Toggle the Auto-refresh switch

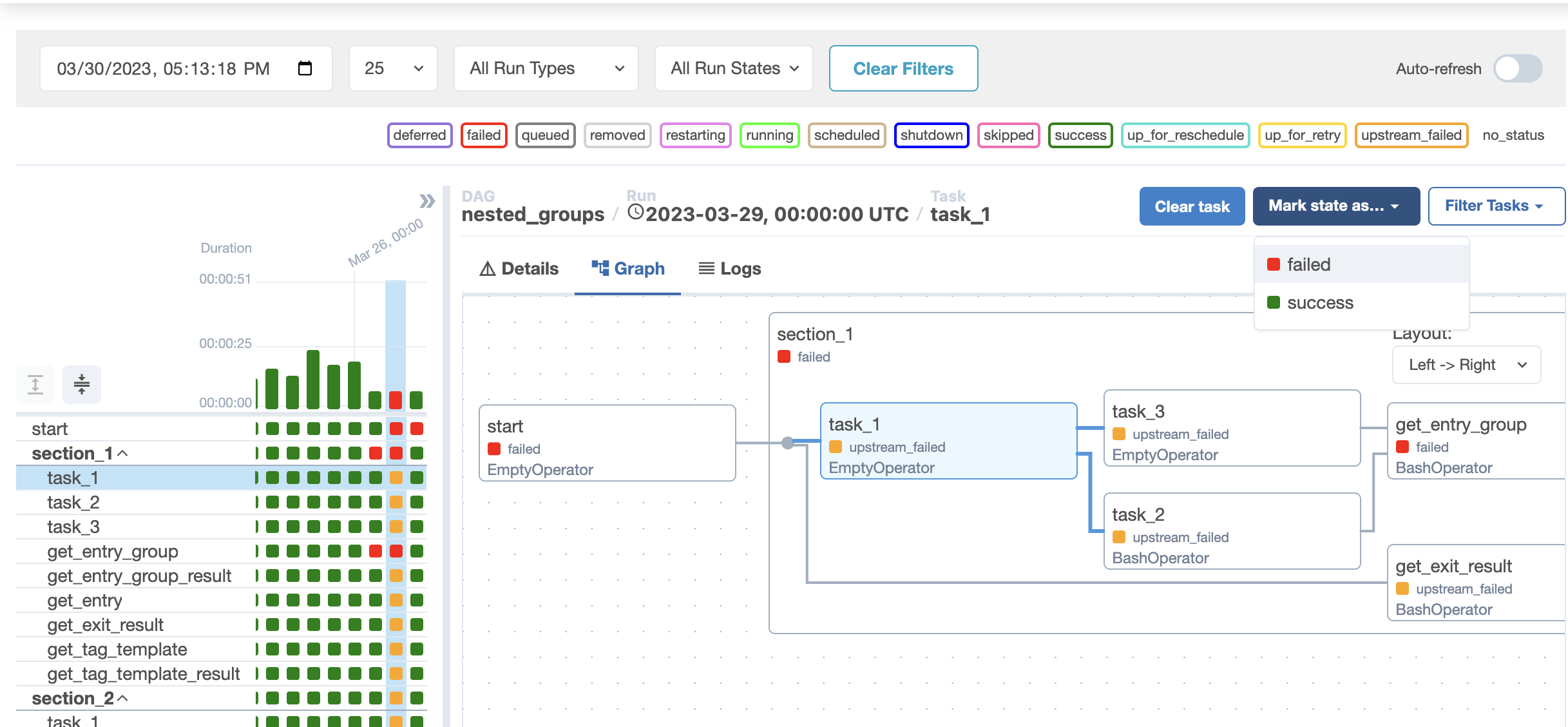tap(1517, 68)
